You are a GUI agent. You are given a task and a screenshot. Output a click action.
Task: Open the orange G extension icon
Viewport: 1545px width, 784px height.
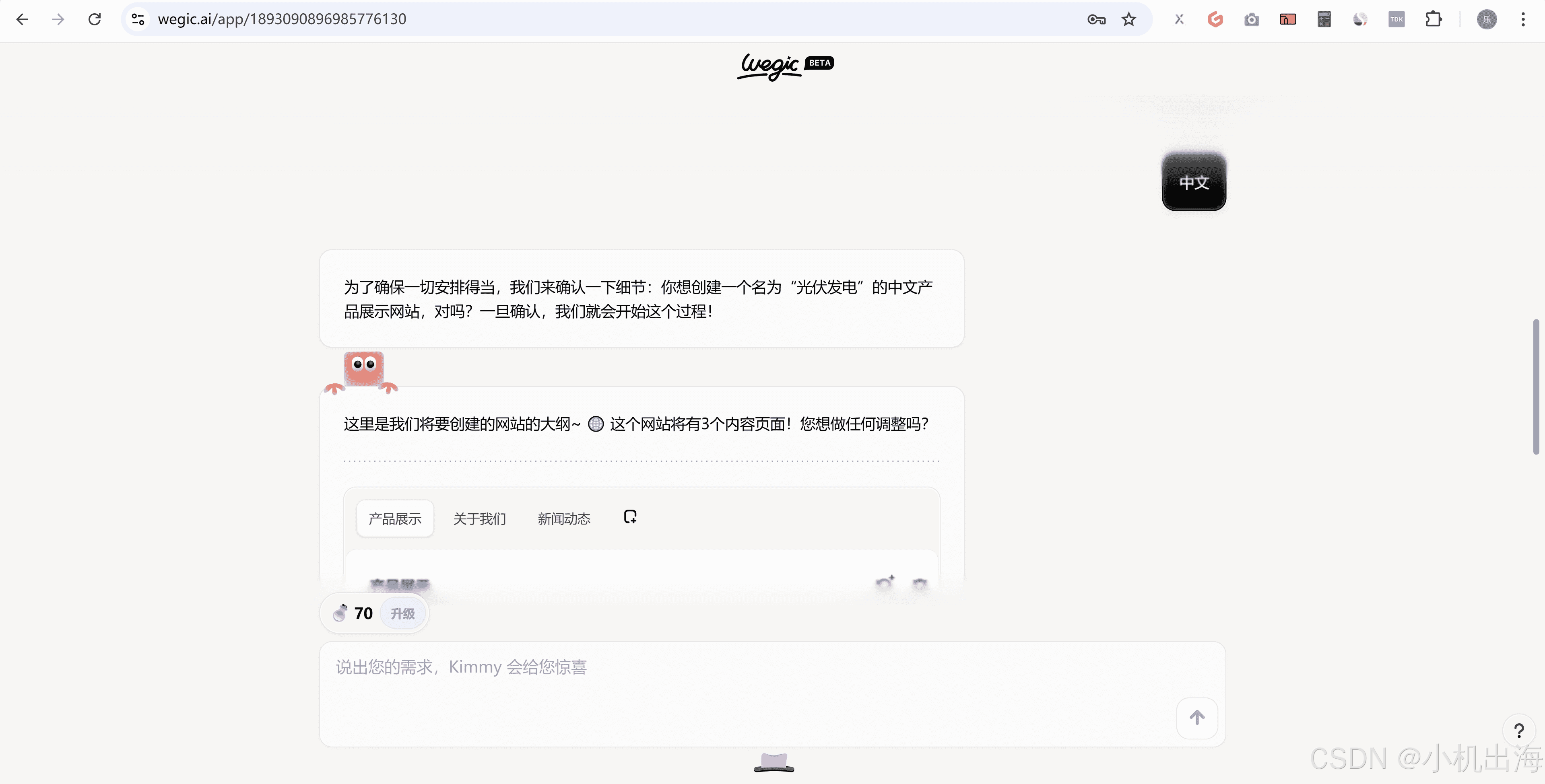pyautogui.click(x=1215, y=19)
